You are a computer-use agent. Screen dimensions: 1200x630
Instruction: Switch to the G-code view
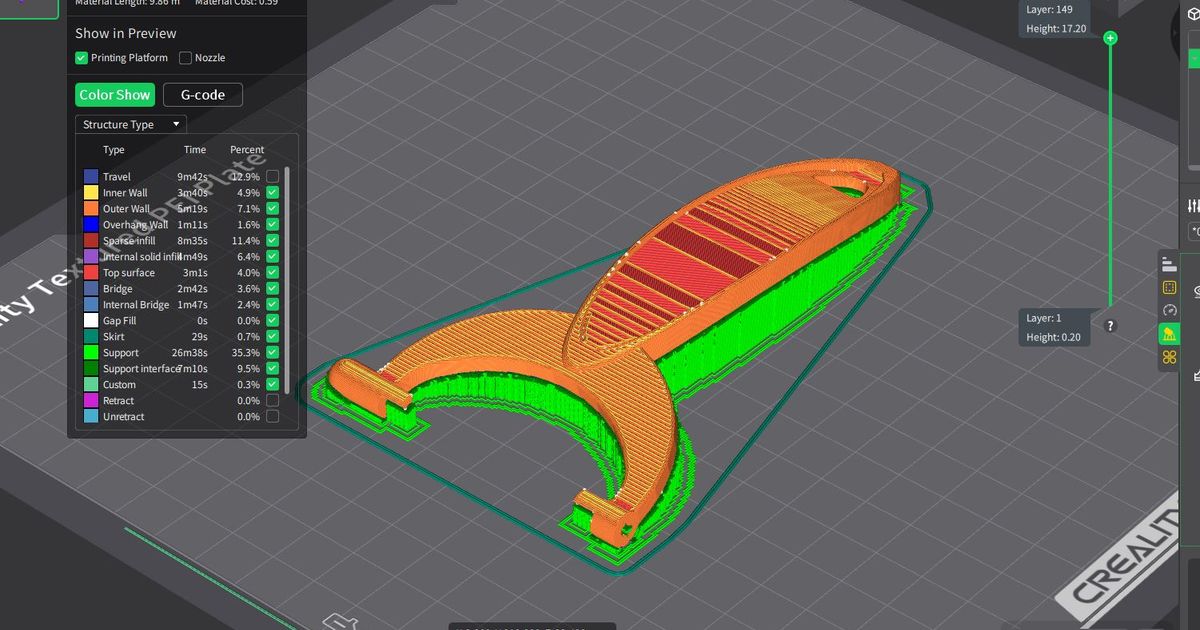[x=202, y=94]
